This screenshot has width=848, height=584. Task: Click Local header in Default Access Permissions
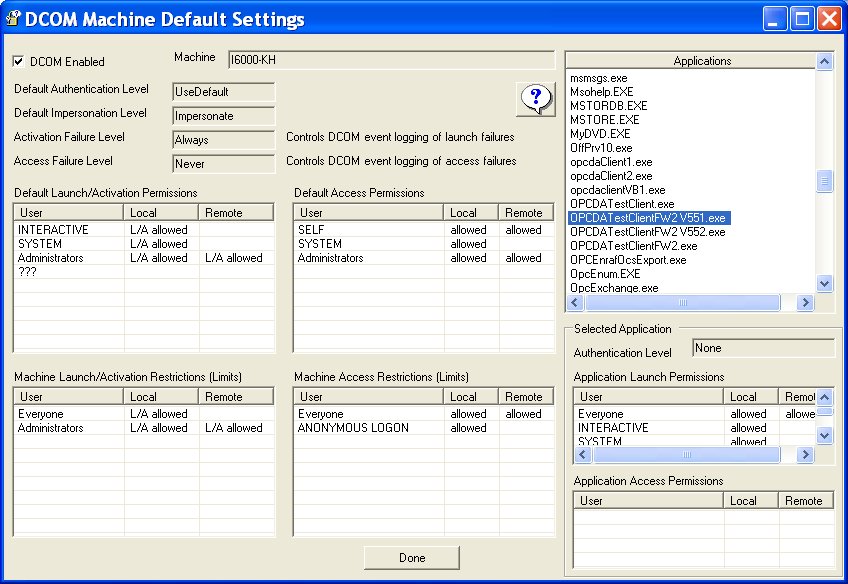tap(470, 213)
